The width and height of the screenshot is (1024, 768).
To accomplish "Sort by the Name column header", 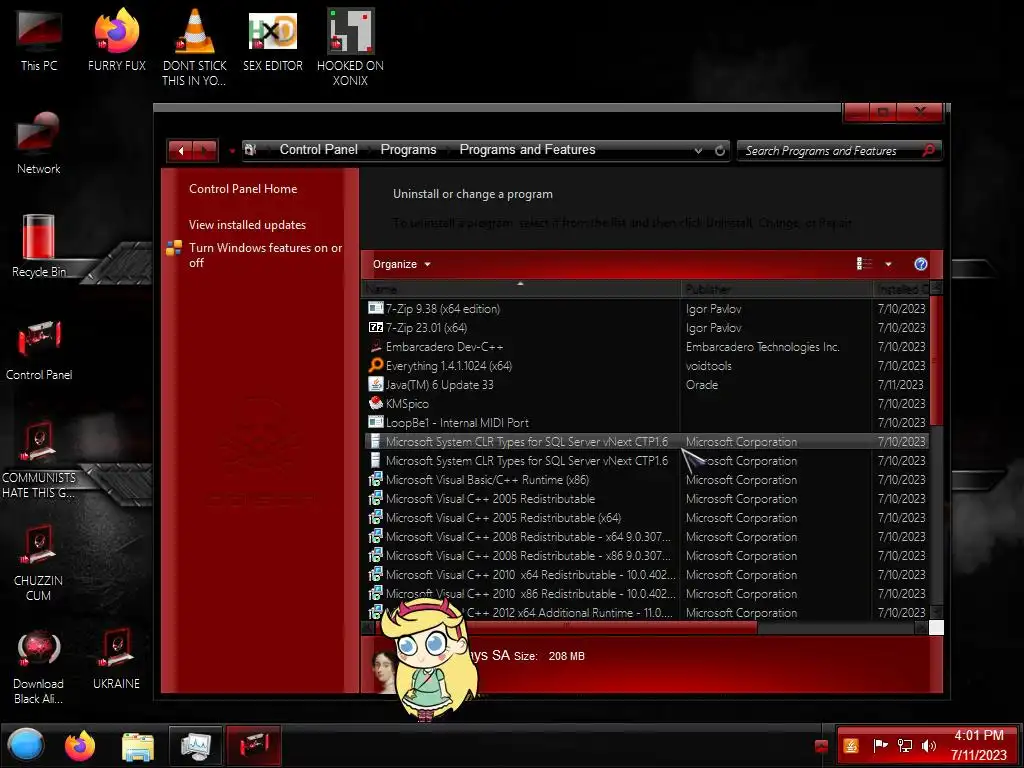I will (x=521, y=289).
